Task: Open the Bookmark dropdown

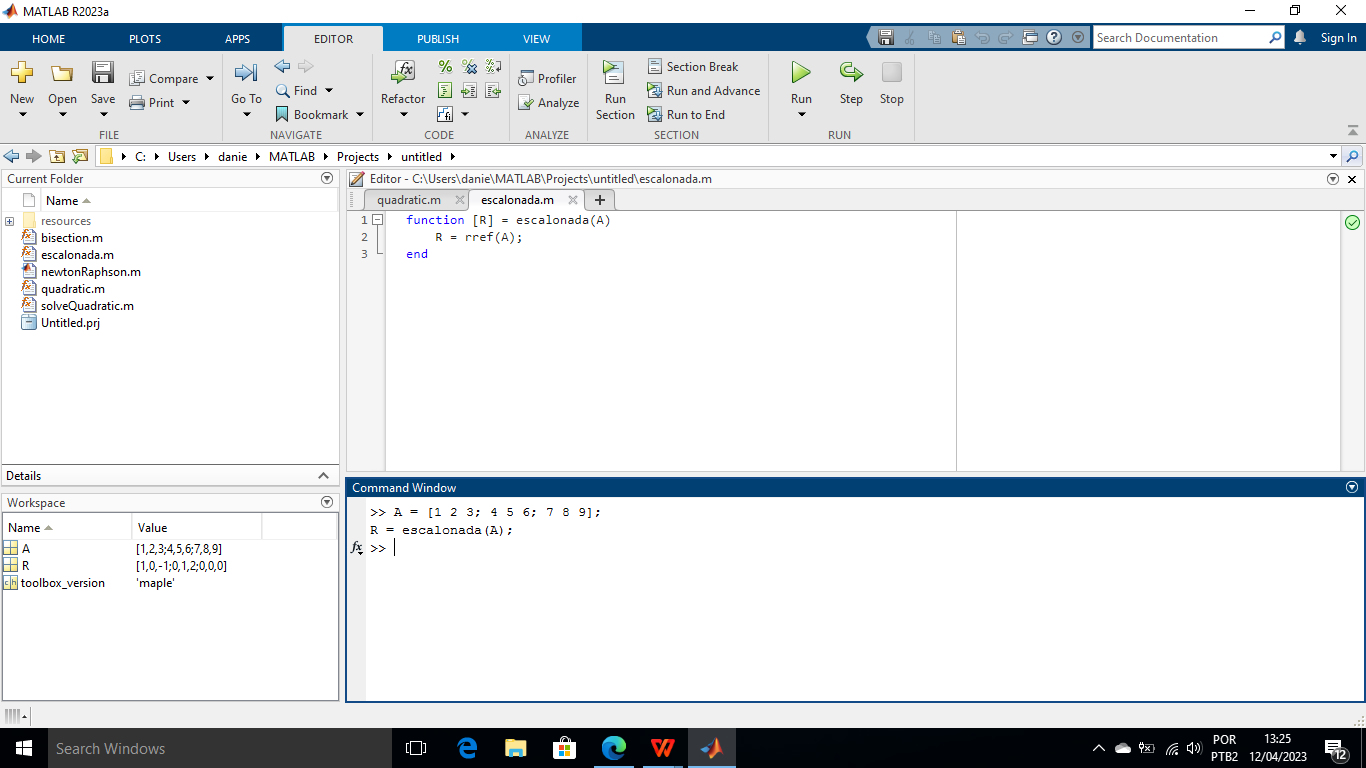Action: (x=360, y=115)
